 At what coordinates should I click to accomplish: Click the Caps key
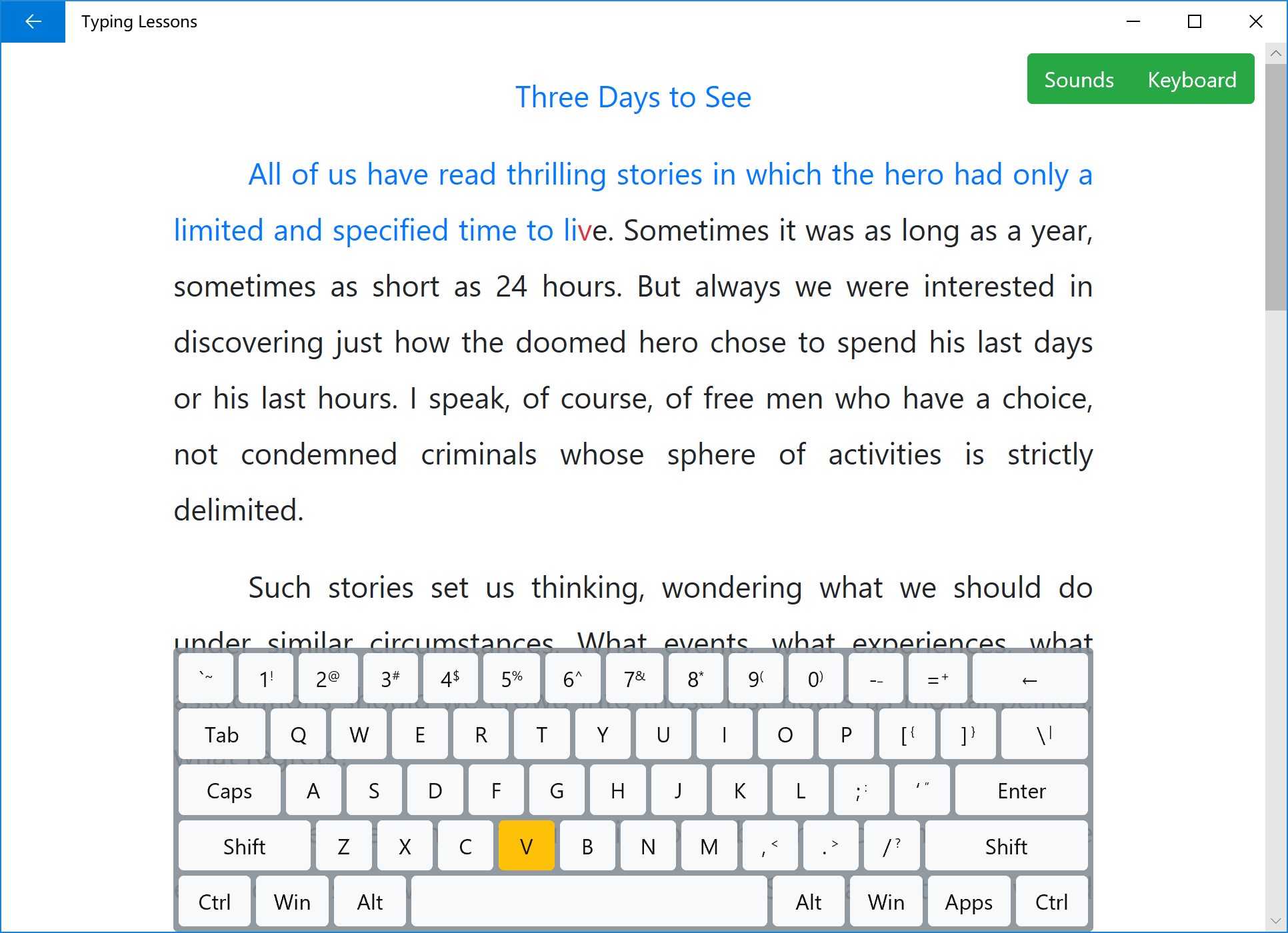229,790
